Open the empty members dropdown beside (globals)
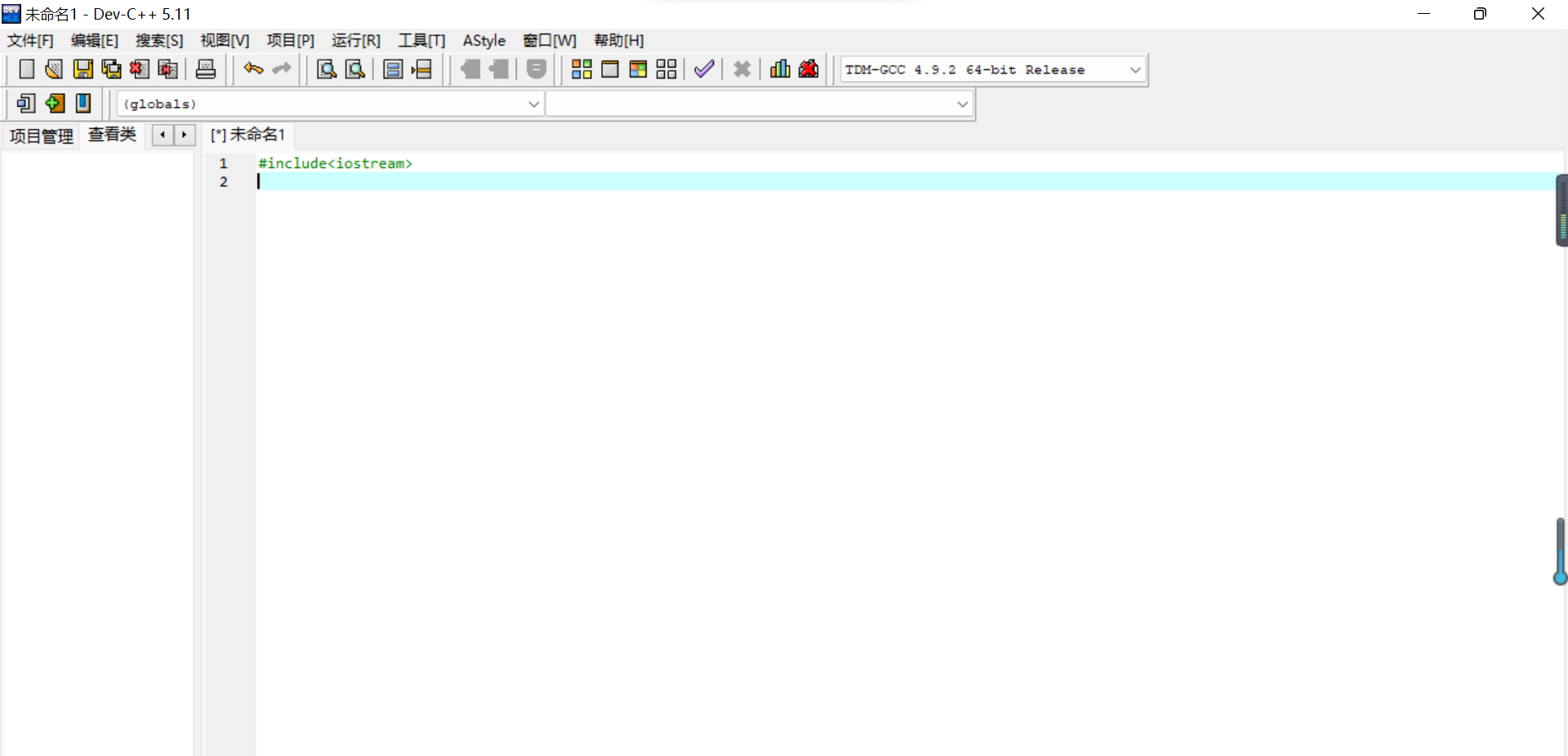The width and height of the screenshot is (1568, 756). coord(962,104)
